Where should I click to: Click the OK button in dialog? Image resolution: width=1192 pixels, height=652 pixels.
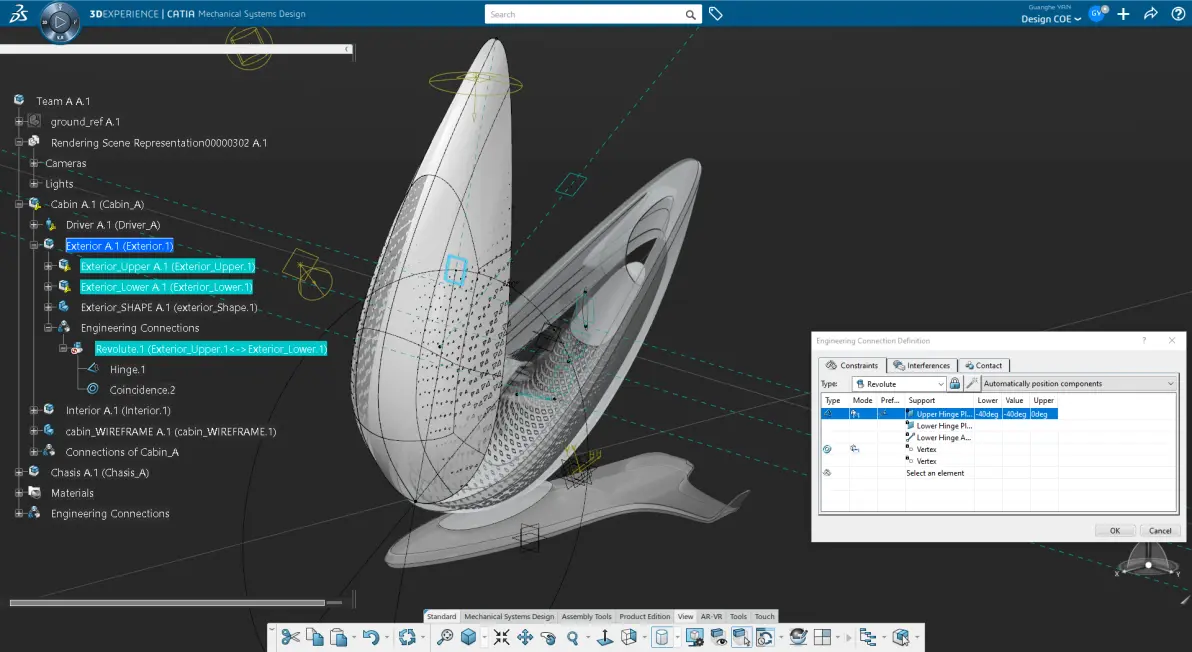click(1114, 530)
